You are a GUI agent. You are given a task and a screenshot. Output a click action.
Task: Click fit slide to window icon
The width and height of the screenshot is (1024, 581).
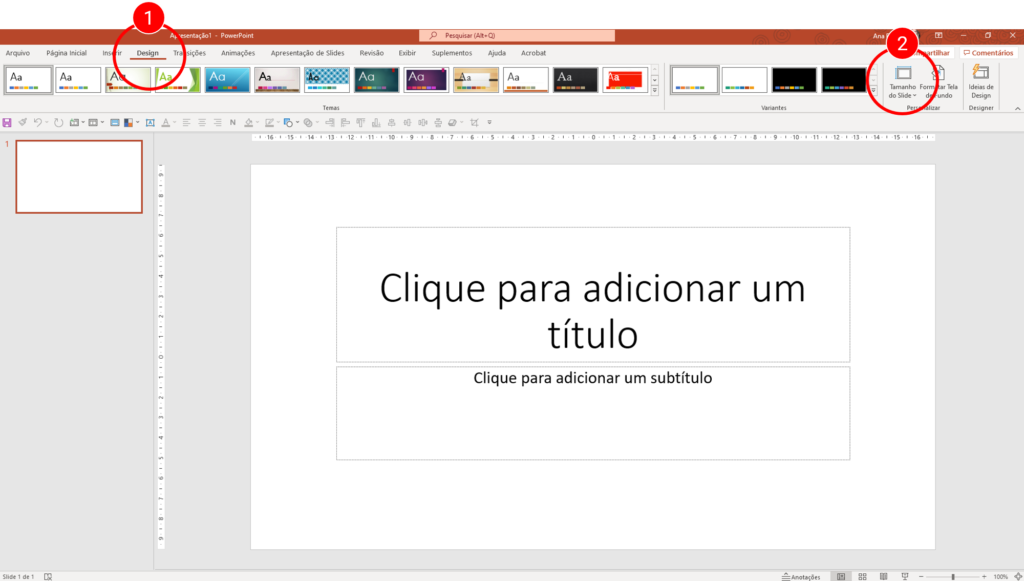pyautogui.click(x=1015, y=576)
